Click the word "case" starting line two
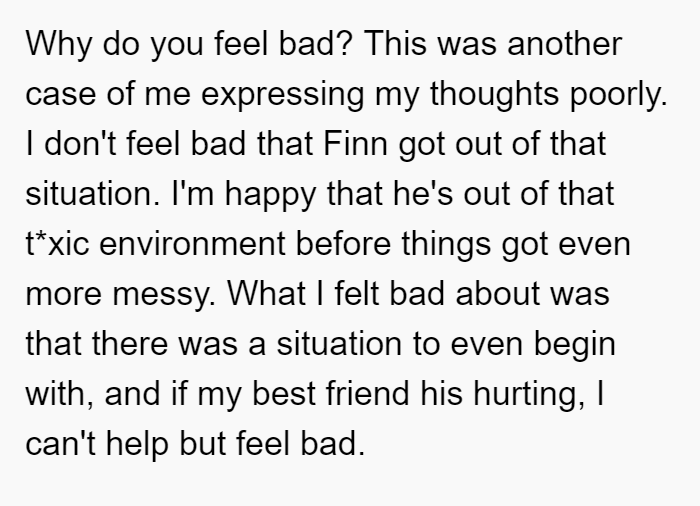The image size is (700, 506). [61, 96]
